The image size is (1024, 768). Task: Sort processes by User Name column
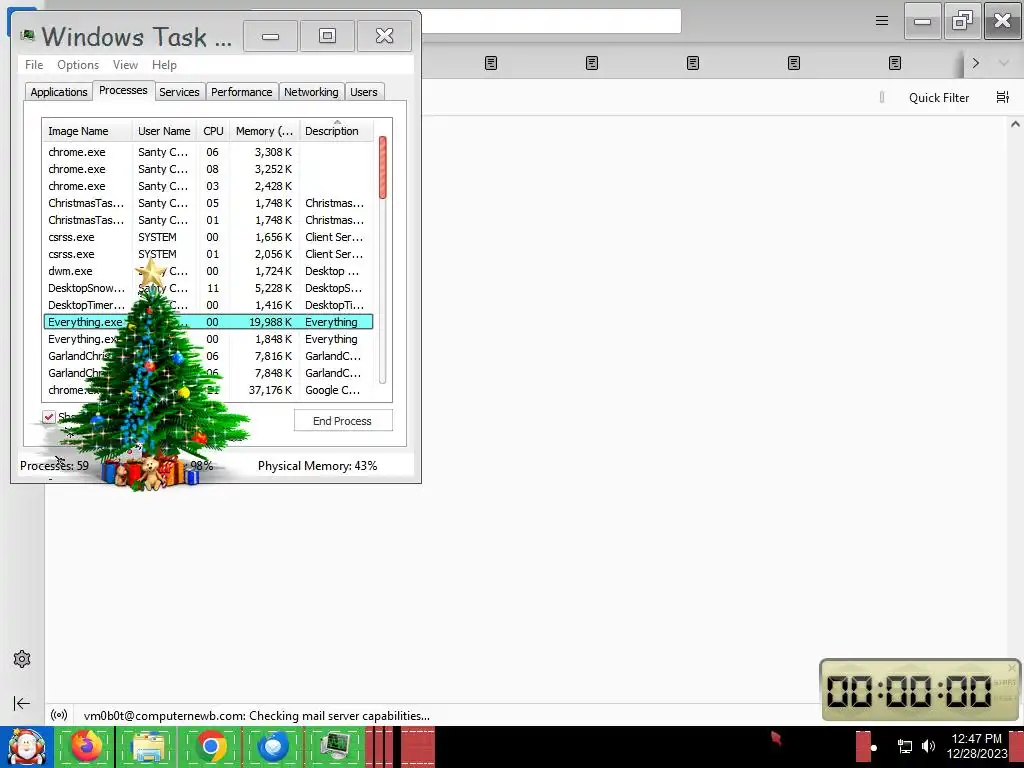pyautogui.click(x=164, y=131)
